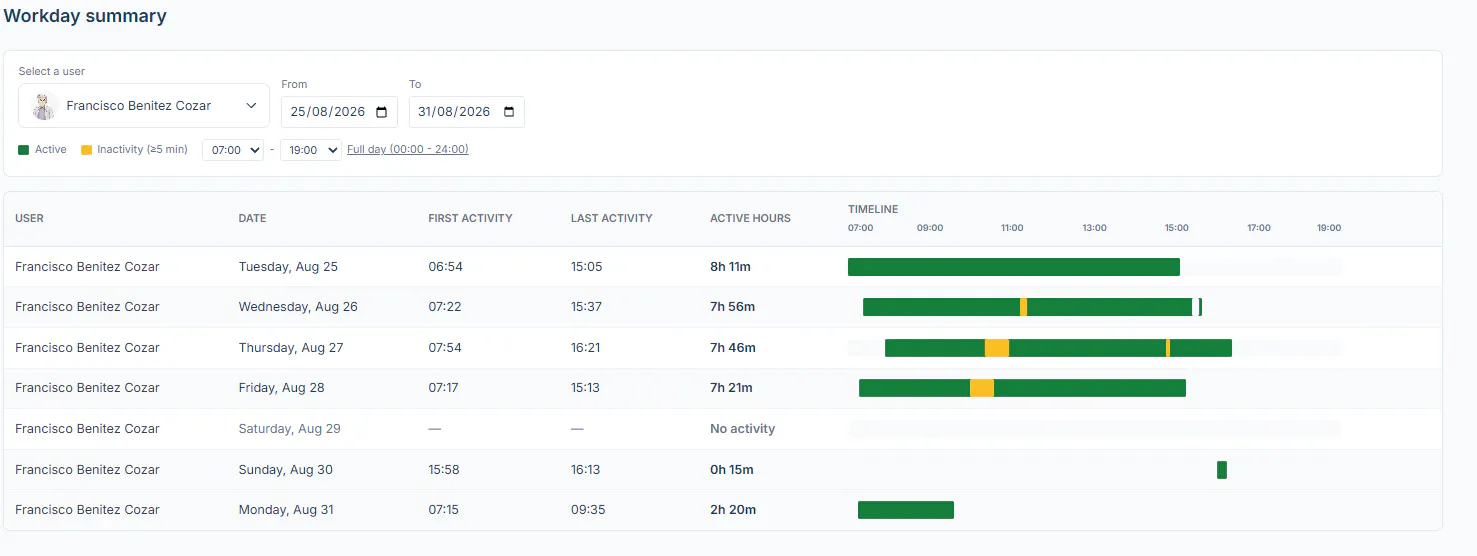This screenshot has height=556, width=1477.
Task: Click first activity time 06:54
Action: tap(446, 267)
